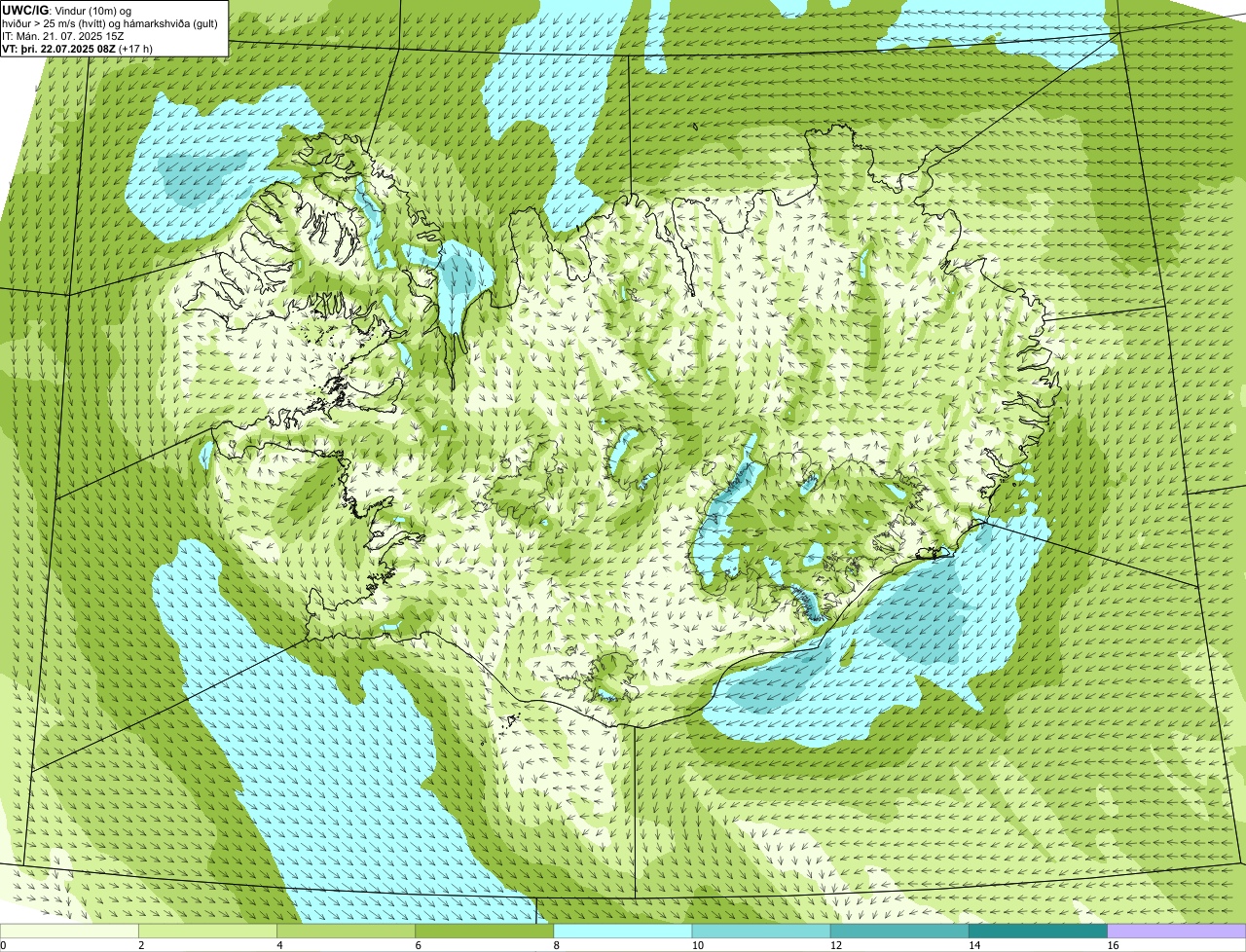Click the legend scale label "4"
The height and width of the screenshot is (952, 1246).
pyautogui.click(x=279, y=945)
